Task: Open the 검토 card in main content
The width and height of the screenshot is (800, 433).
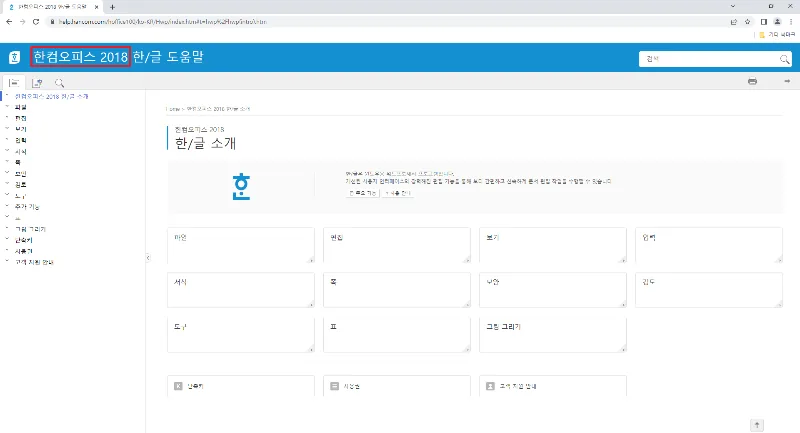Action: 709,290
